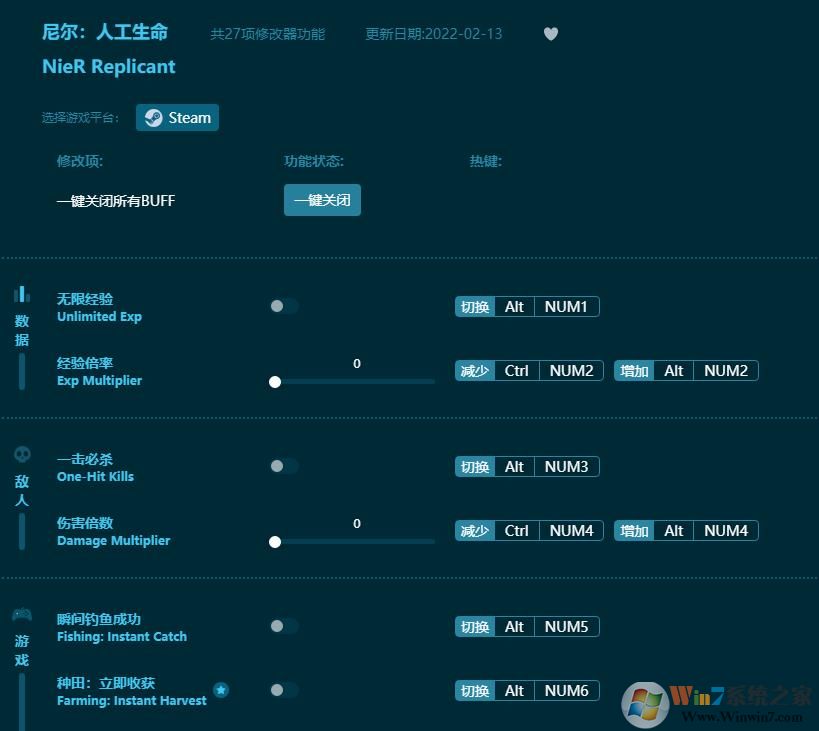Click the NUM3 hotkey label for One-Hit Kills
Image resolution: width=819 pixels, height=731 pixels.
(566, 466)
